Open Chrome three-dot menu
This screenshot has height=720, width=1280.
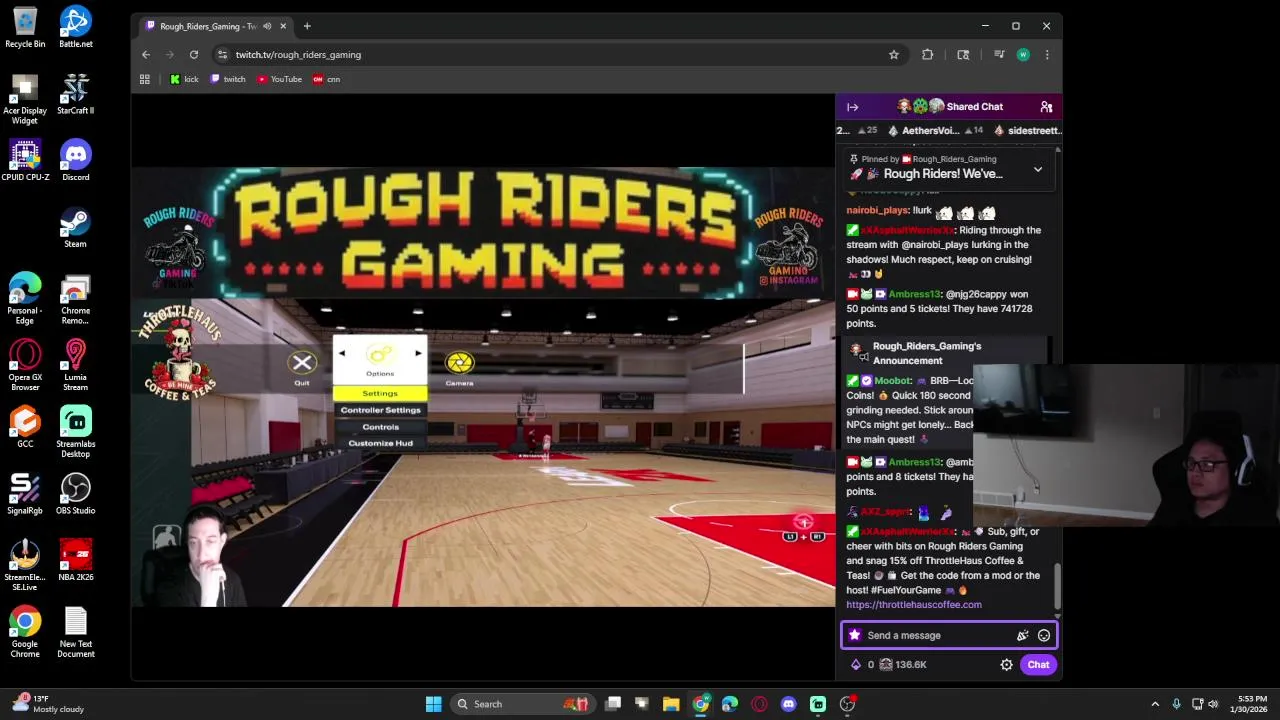pyautogui.click(x=1047, y=55)
